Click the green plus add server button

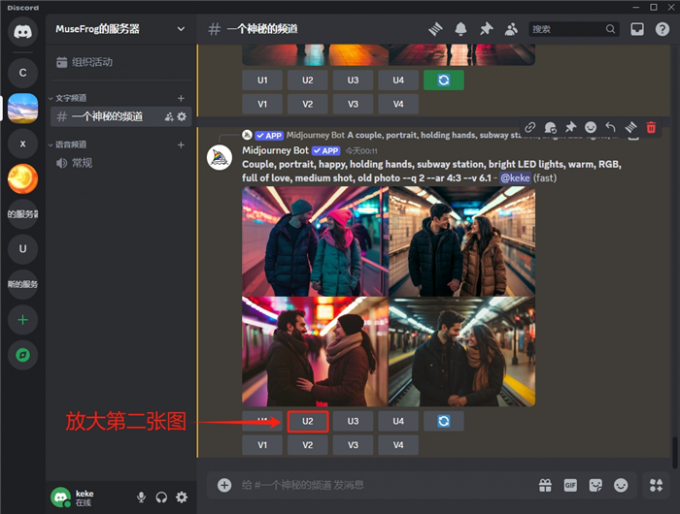point(23,320)
